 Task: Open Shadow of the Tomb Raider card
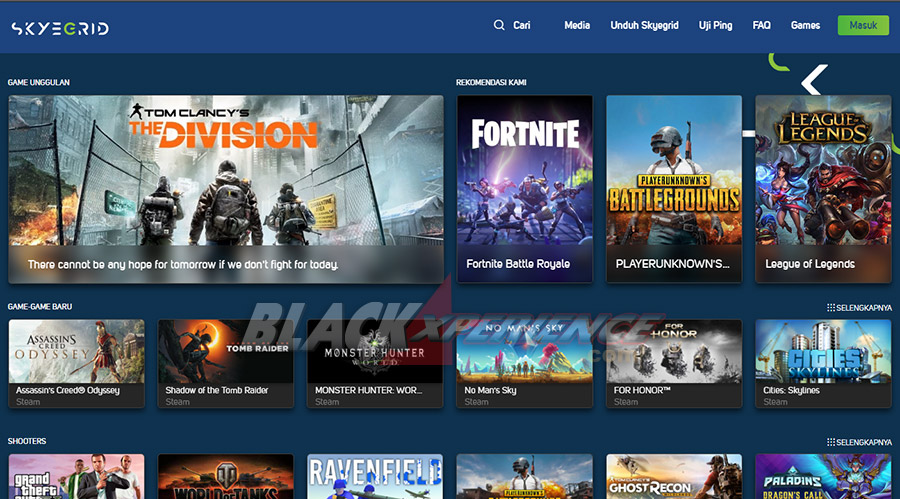pyautogui.click(x=226, y=363)
